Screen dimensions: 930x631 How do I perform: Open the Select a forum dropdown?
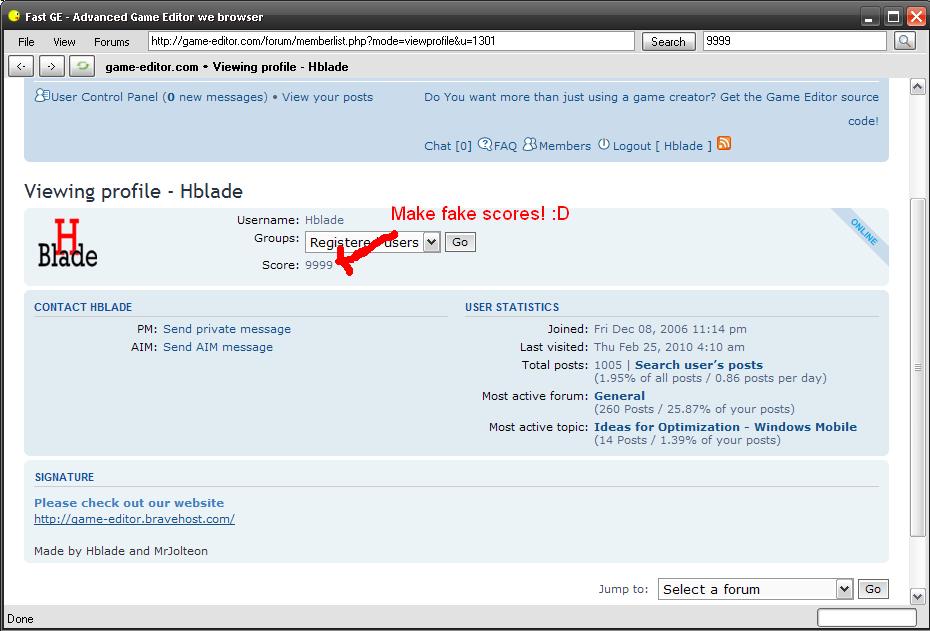(755, 589)
